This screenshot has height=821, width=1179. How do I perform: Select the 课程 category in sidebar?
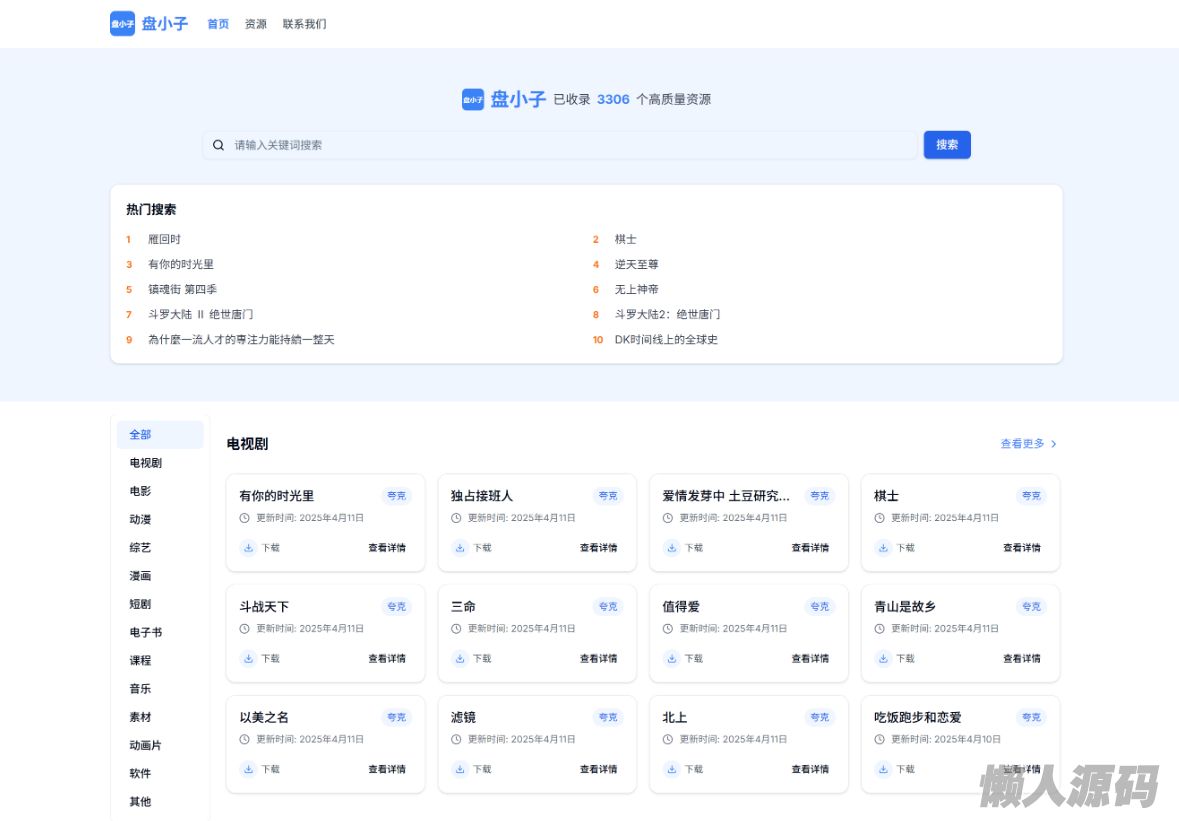pyautogui.click(x=160, y=660)
